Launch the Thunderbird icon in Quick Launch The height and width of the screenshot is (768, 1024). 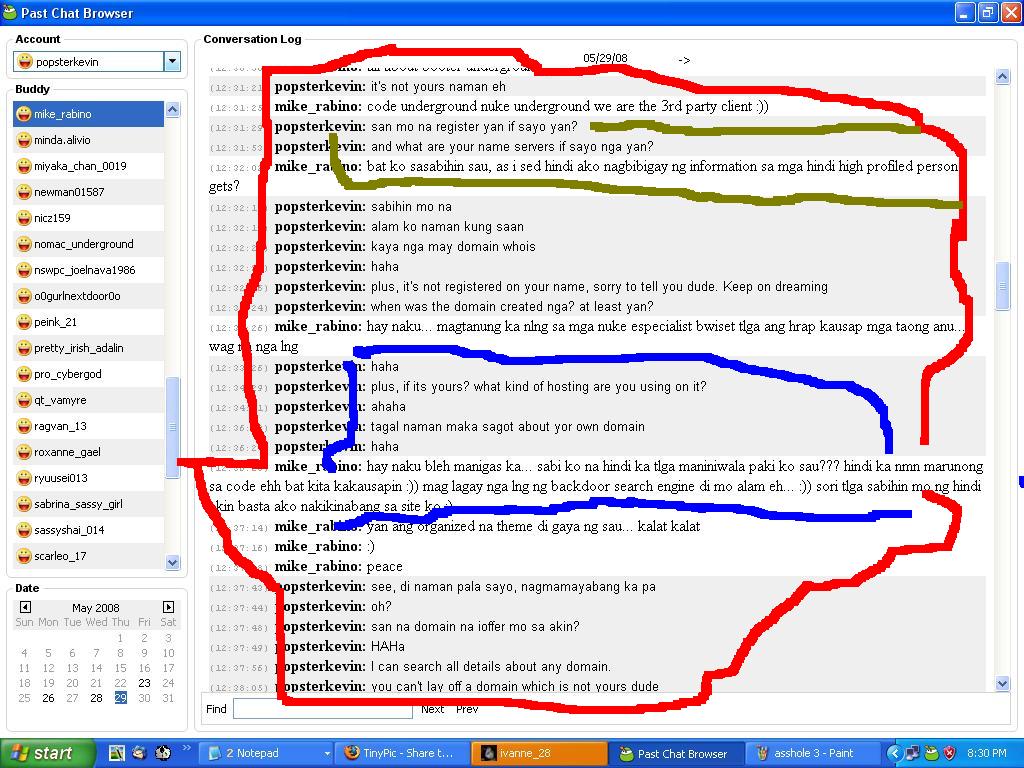[x=139, y=753]
